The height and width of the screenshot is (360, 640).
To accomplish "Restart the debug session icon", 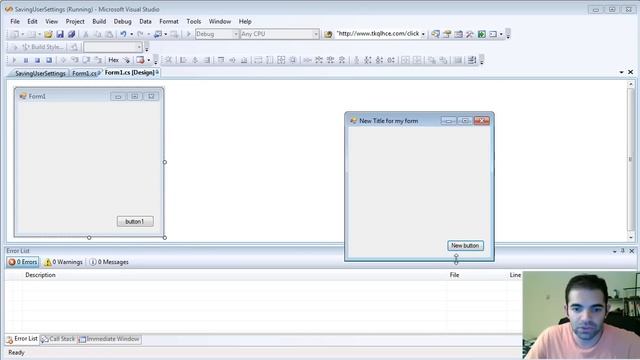I will click(49, 60).
